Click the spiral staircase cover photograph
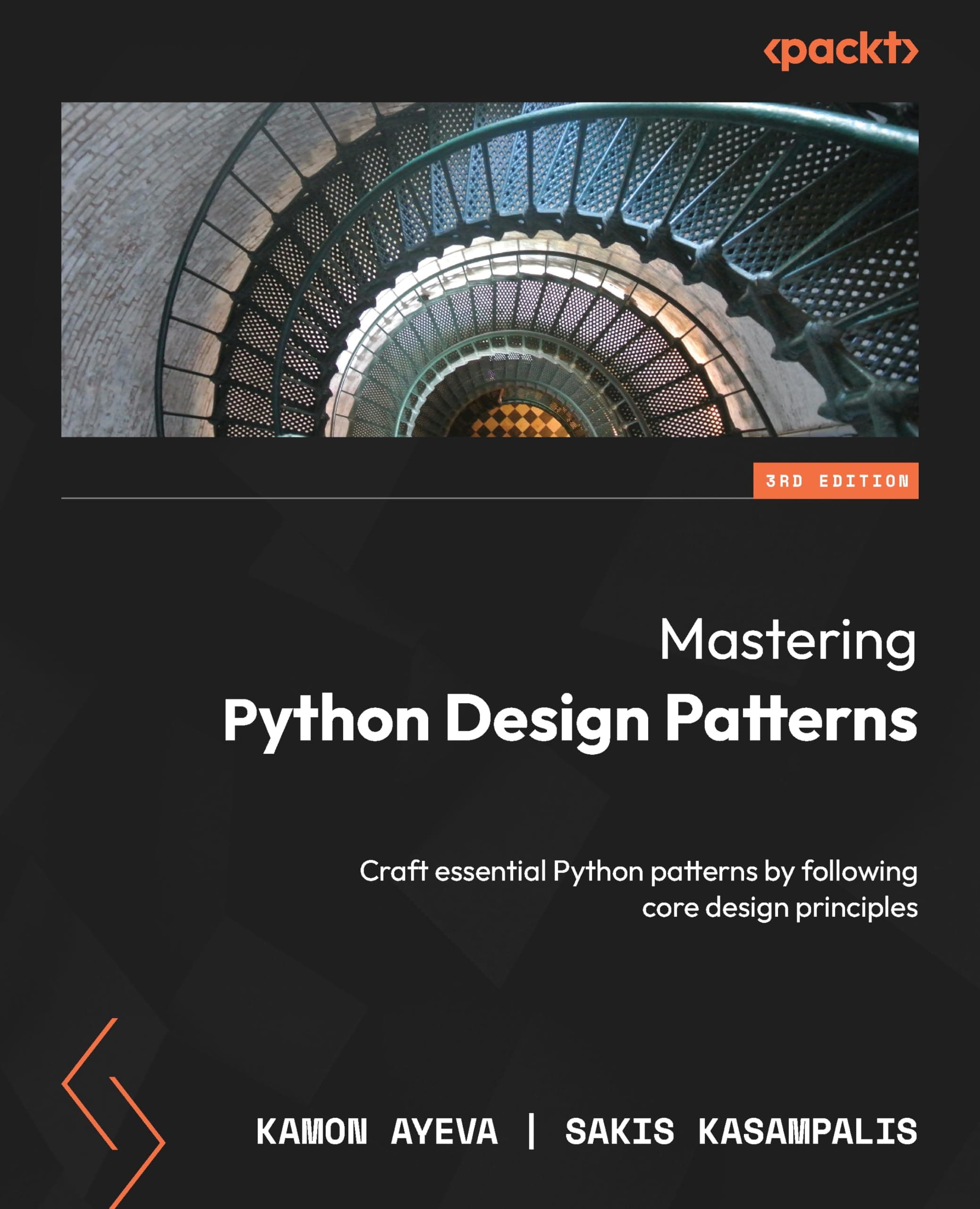The height and width of the screenshot is (1209, 980). click(491, 271)
